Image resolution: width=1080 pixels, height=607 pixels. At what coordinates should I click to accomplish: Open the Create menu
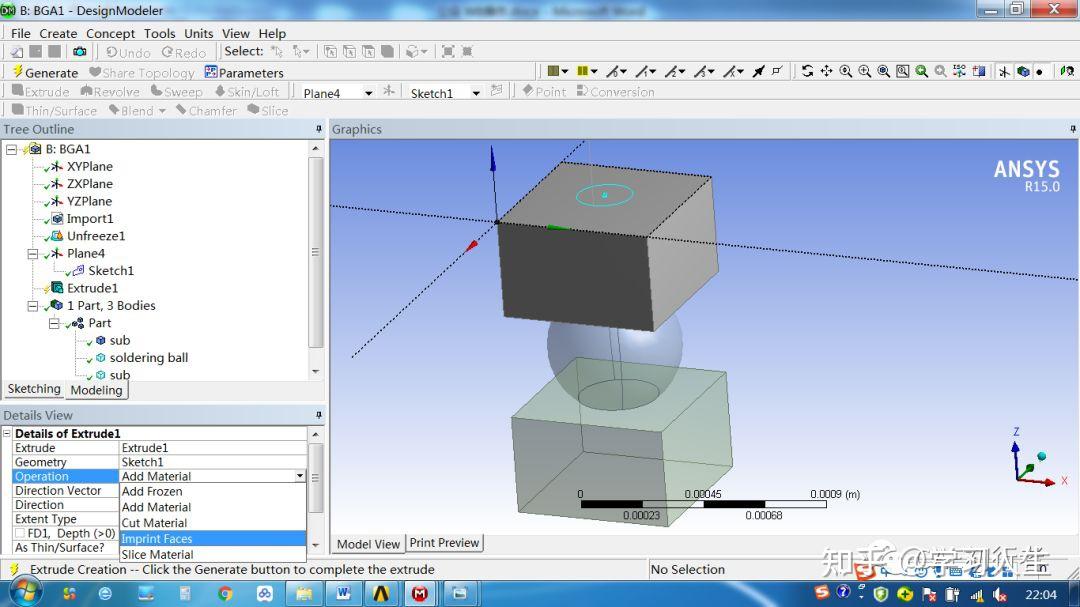pos(58,33)
